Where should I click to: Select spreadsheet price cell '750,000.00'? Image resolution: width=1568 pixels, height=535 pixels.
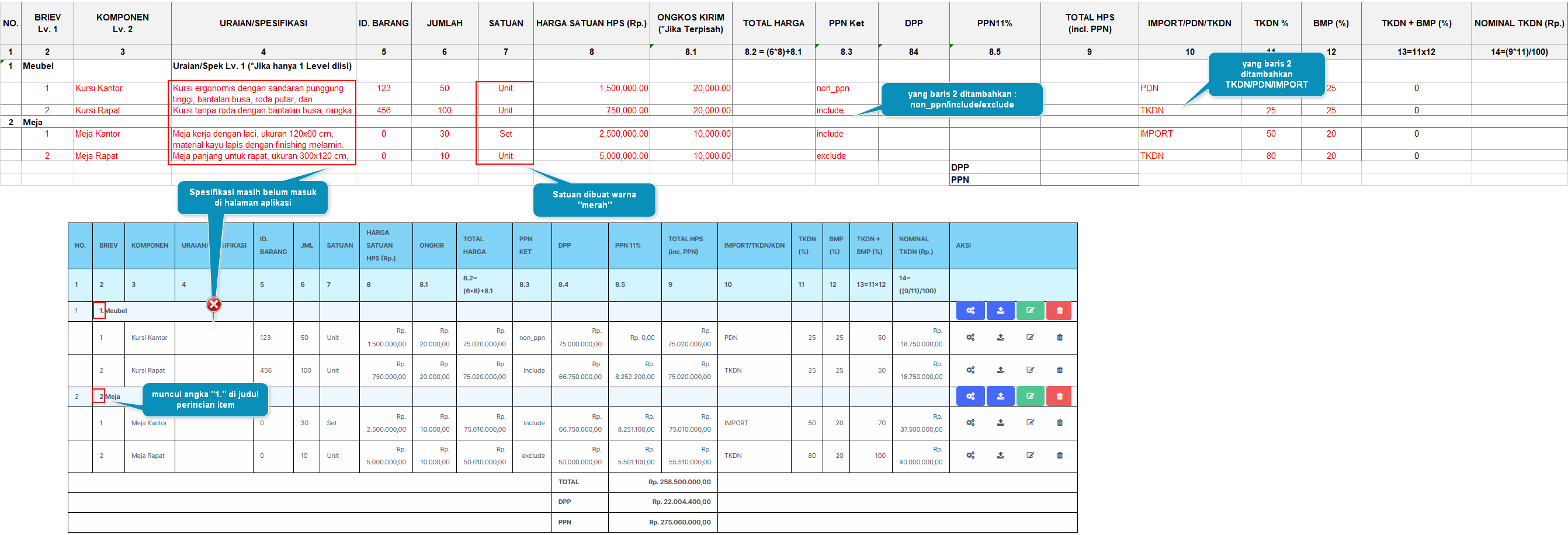click(591, 110)
